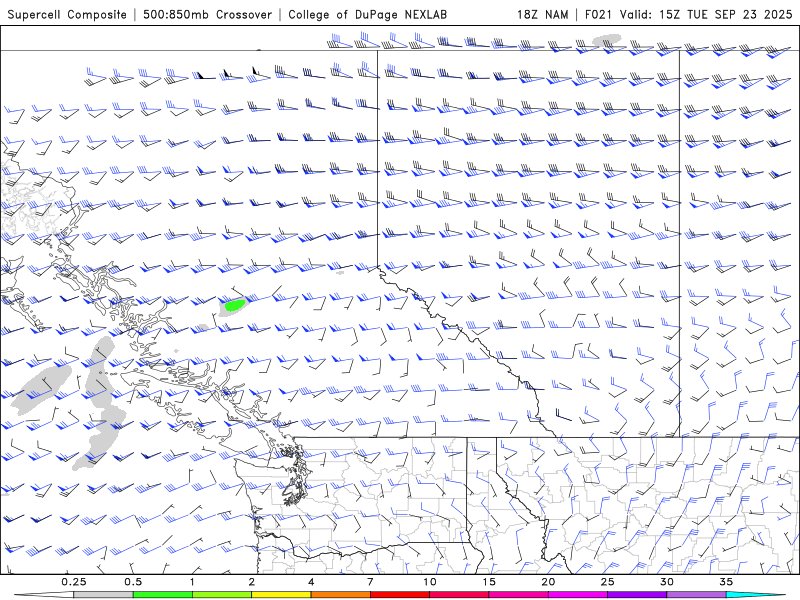Click the green supercell composite blob on the map
Screen dimensions: 800x600
[x=235, y=305]
